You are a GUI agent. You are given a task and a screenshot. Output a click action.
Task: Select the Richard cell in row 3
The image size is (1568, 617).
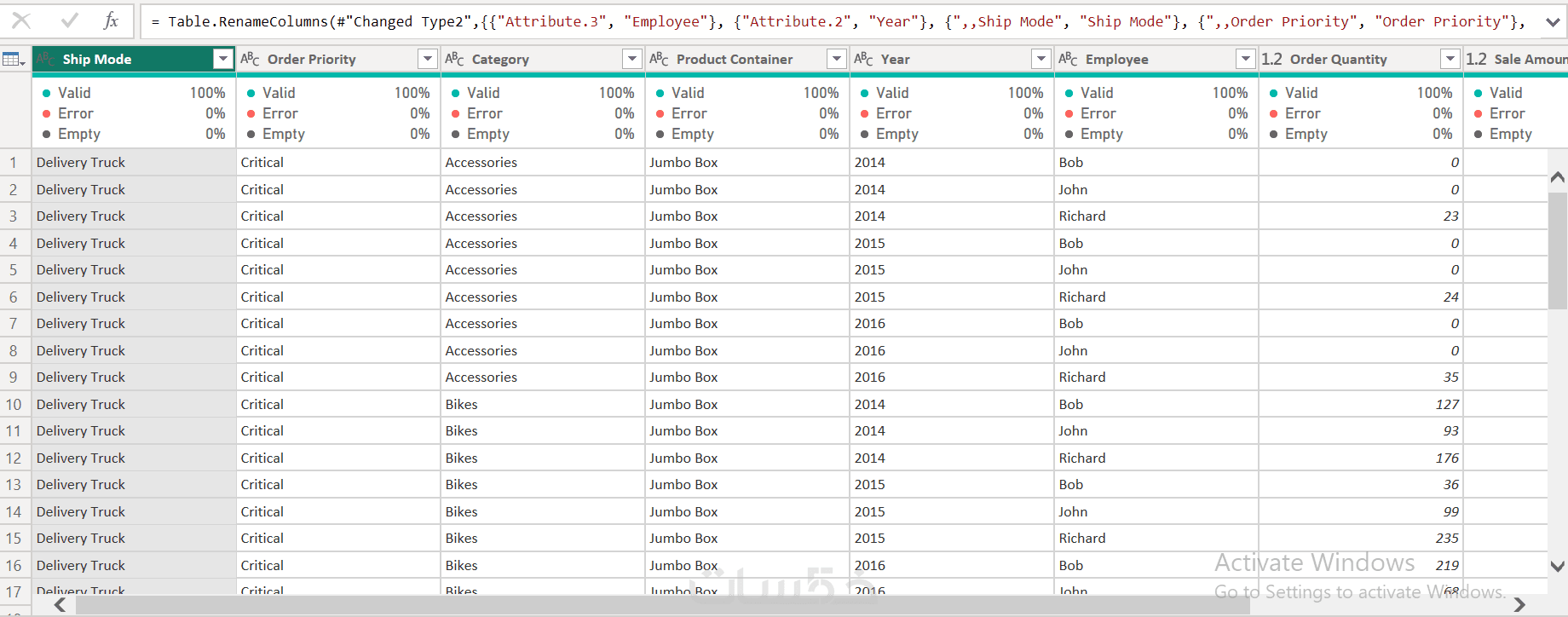click(1082, 216)
